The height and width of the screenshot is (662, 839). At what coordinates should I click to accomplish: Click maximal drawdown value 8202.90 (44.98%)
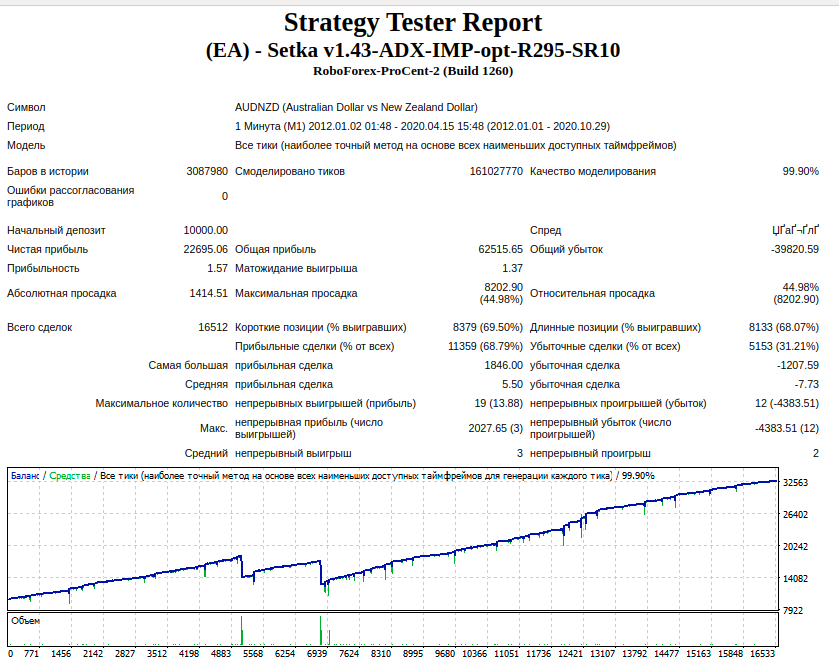(501, 293)
